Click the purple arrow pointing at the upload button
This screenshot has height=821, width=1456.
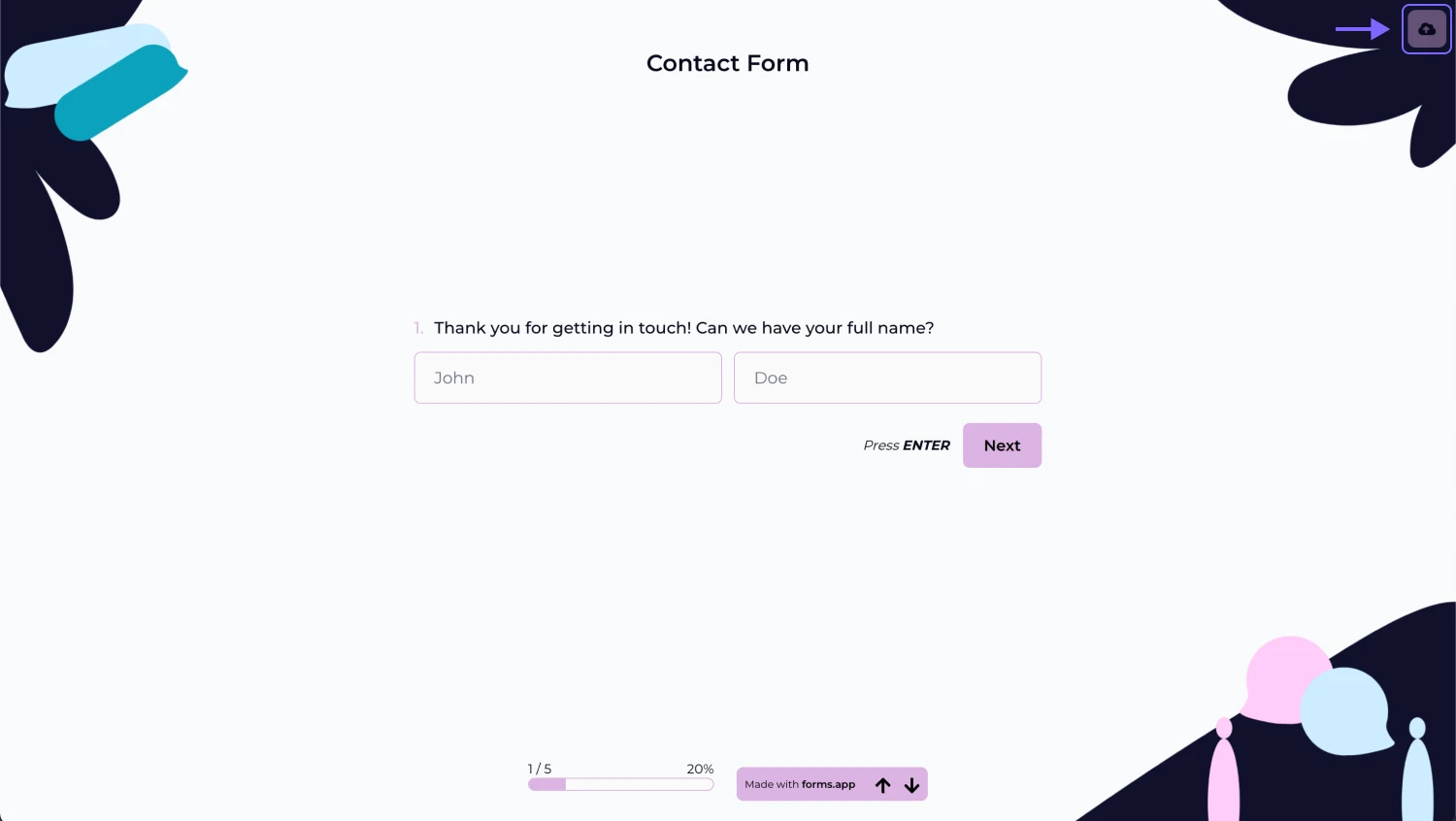pyautogui.click(x=1364, y=29)
